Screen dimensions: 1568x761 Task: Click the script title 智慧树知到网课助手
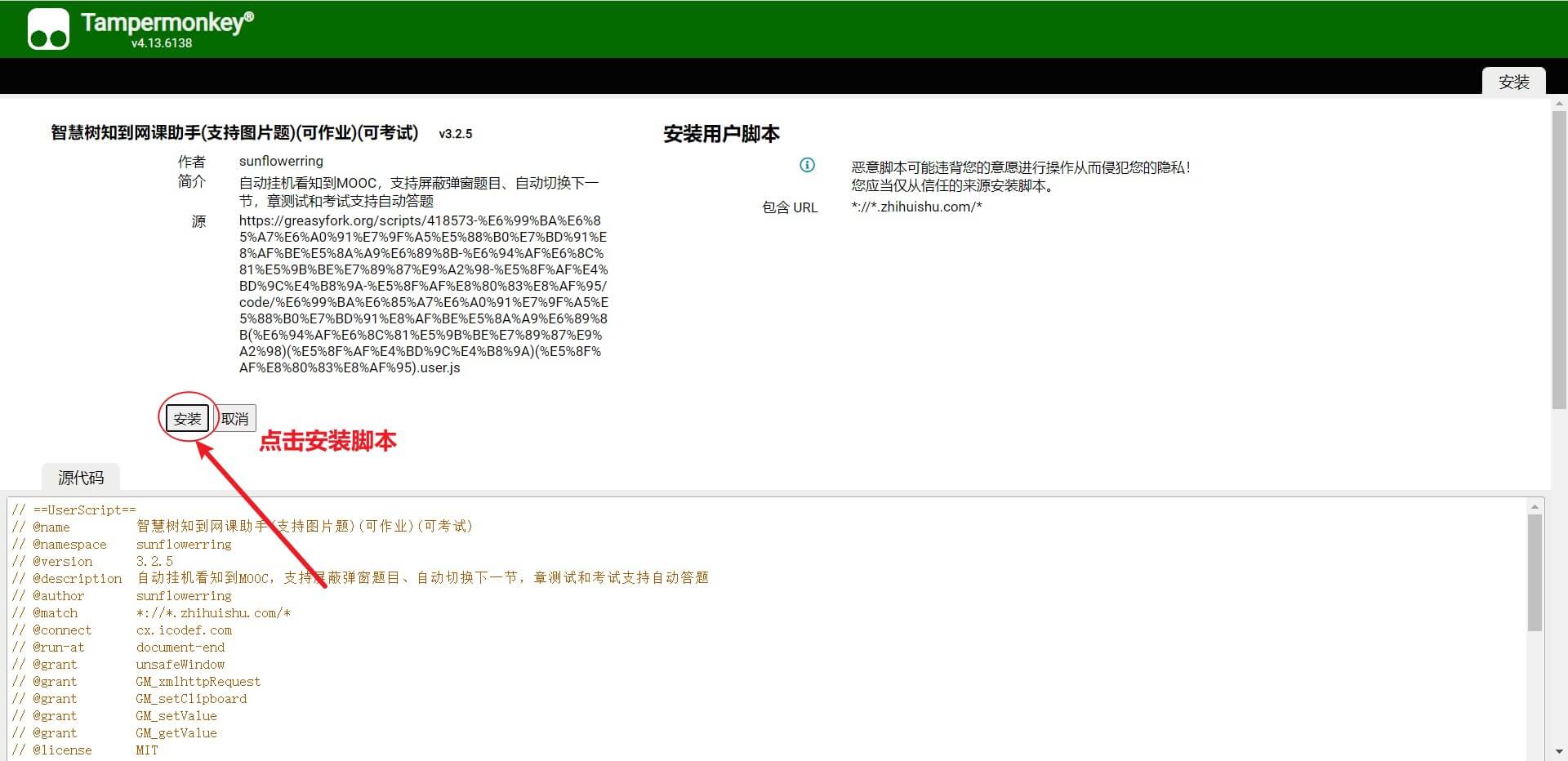(x=234, y=133)
